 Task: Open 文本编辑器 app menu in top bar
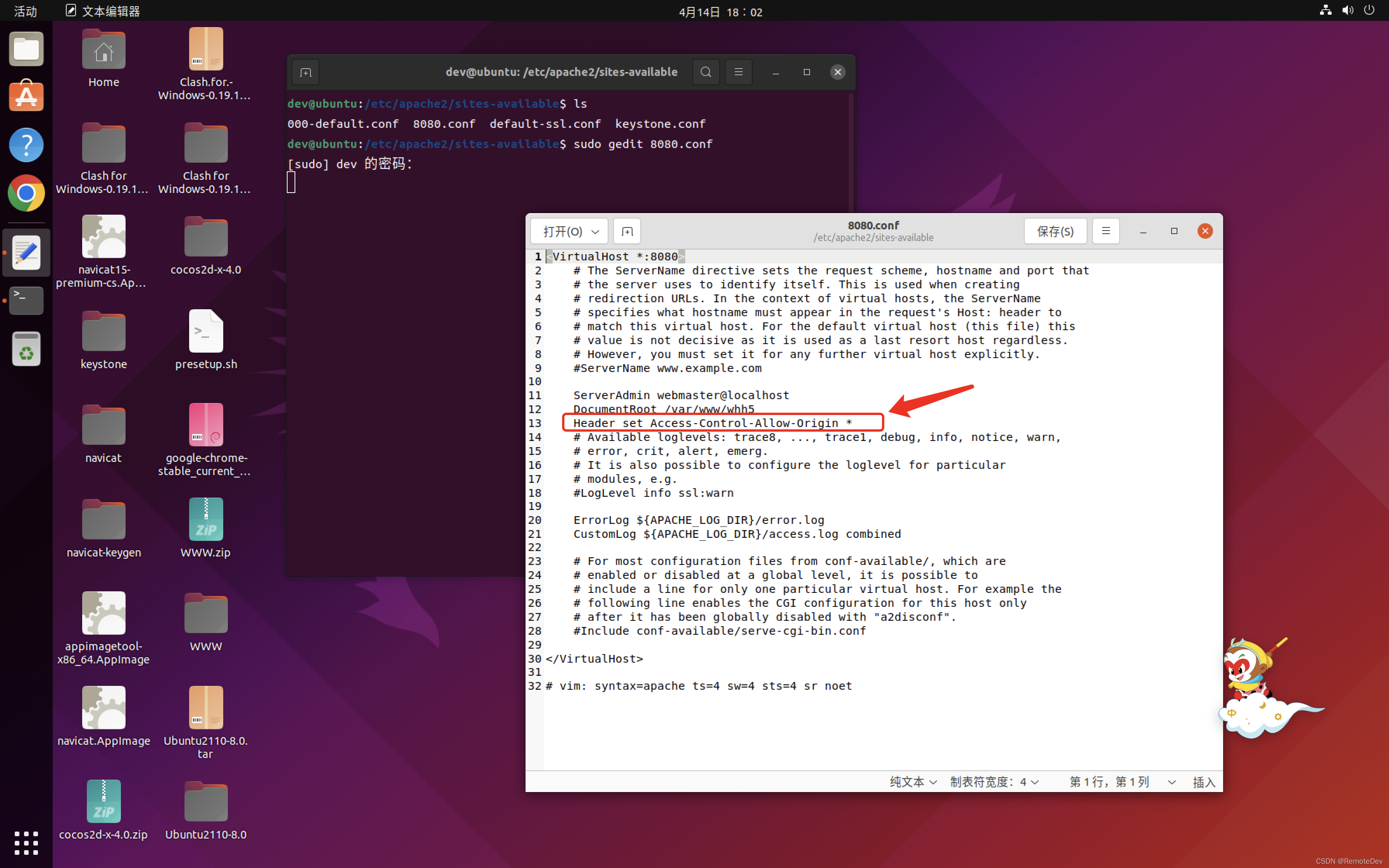(x=103, y=11)
